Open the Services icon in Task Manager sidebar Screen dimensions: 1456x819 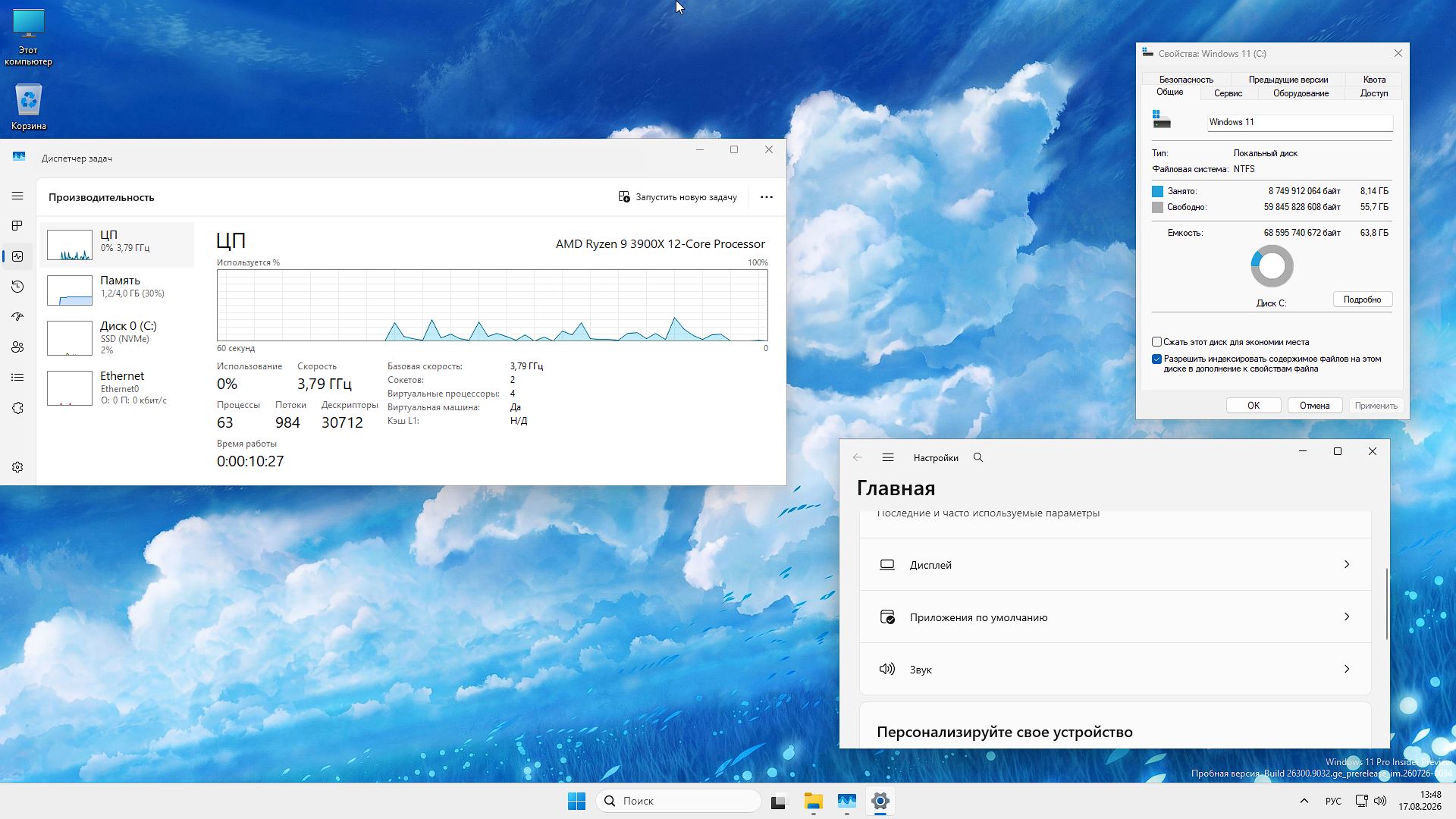tap(17, 408)
